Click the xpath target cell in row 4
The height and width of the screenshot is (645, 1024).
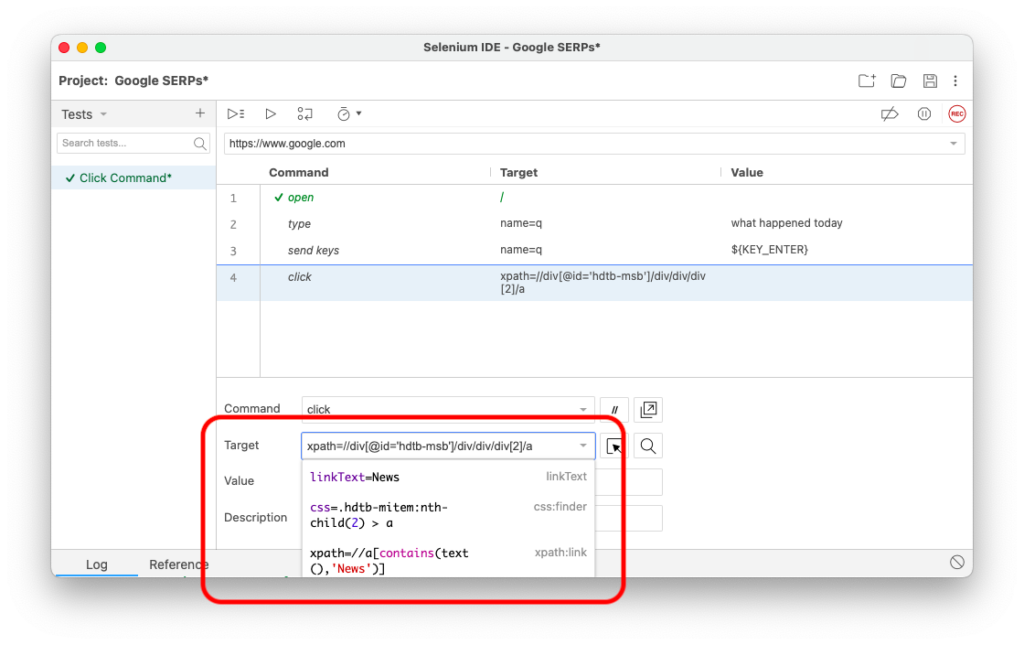pos(603,283)
